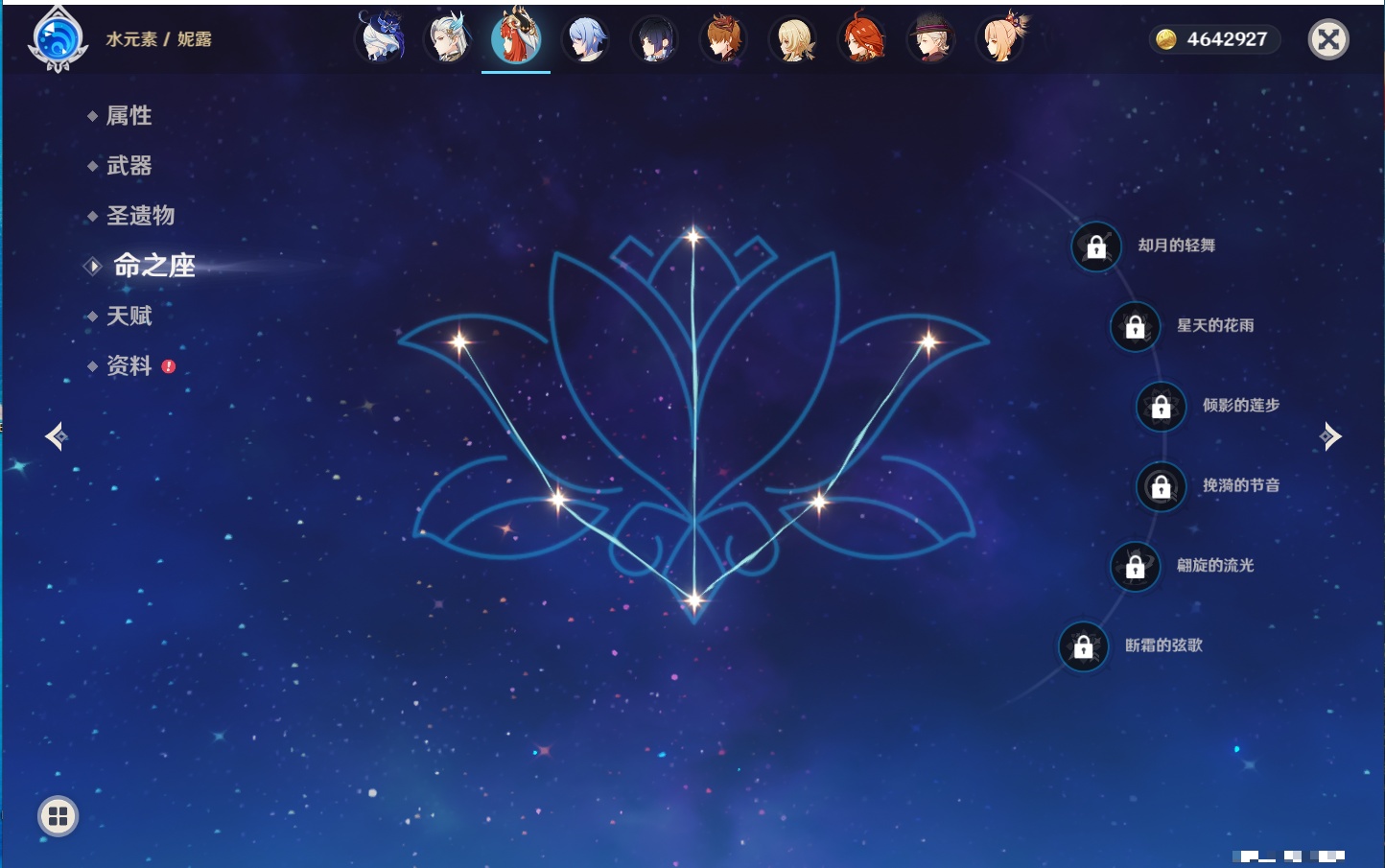Screen dimensions: 1385x868
Task: Select Lyney's avatar with the top hat
Action: tap(931, 39)
